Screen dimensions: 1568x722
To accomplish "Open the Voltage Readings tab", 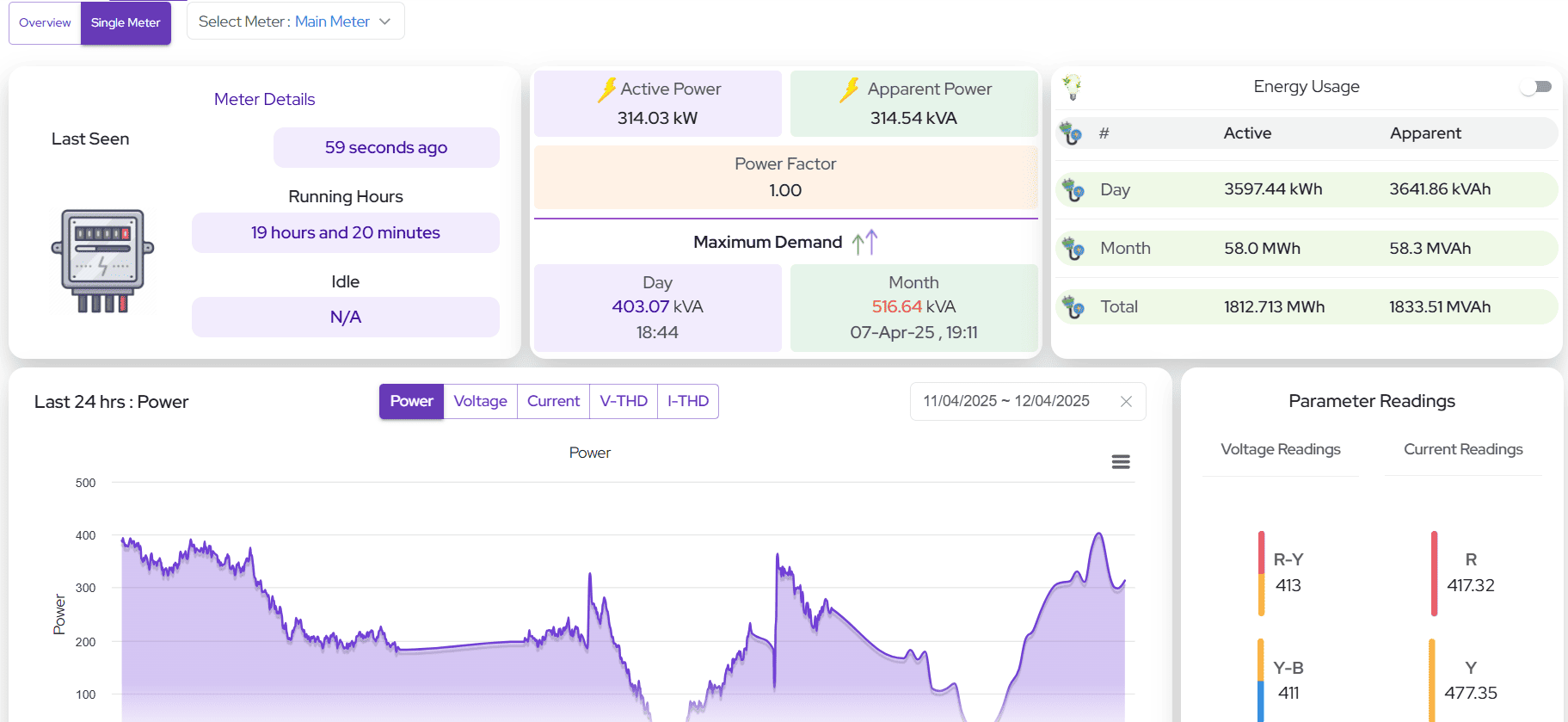I will [x=1281, y=449].
